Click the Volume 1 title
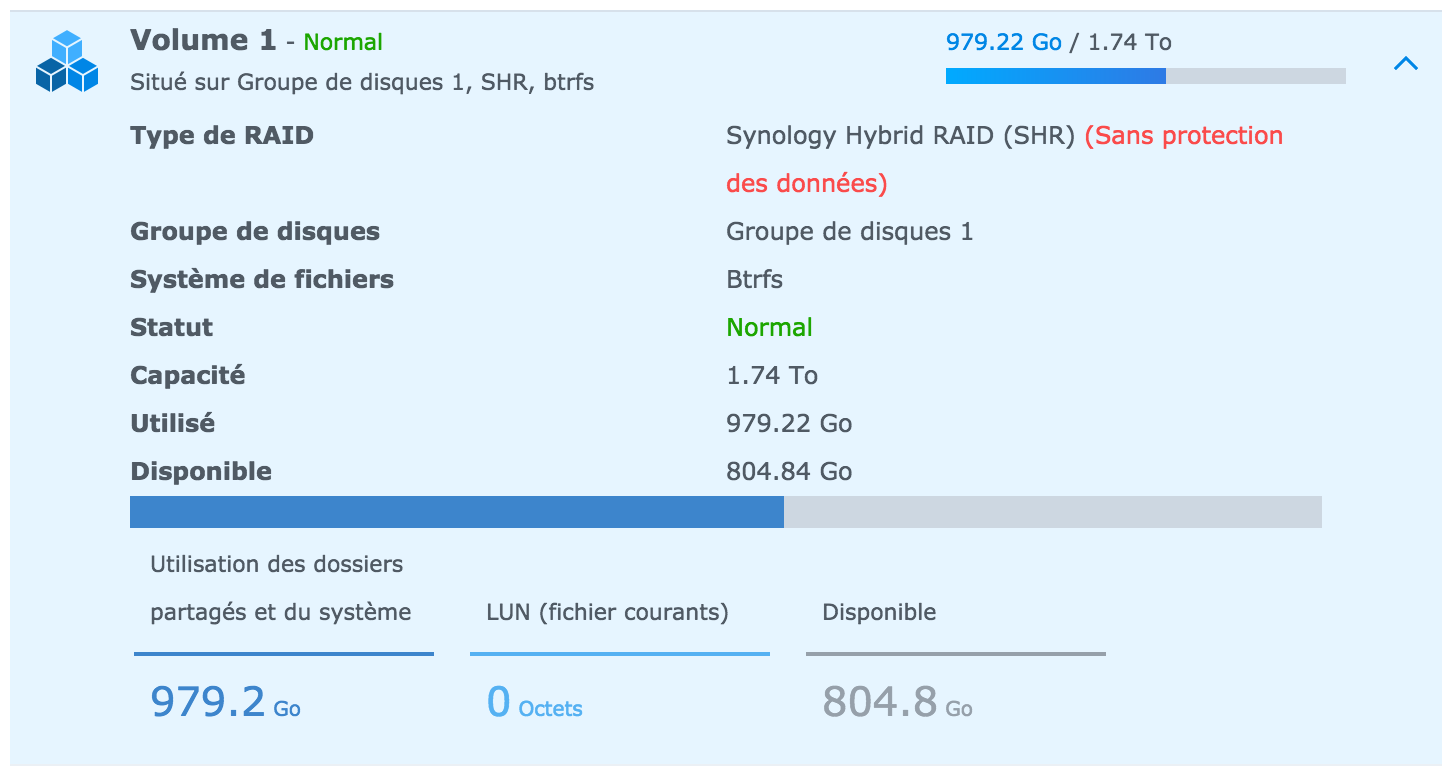The height and width of the screenshot is (776, 1446). [x=203, y=40]
